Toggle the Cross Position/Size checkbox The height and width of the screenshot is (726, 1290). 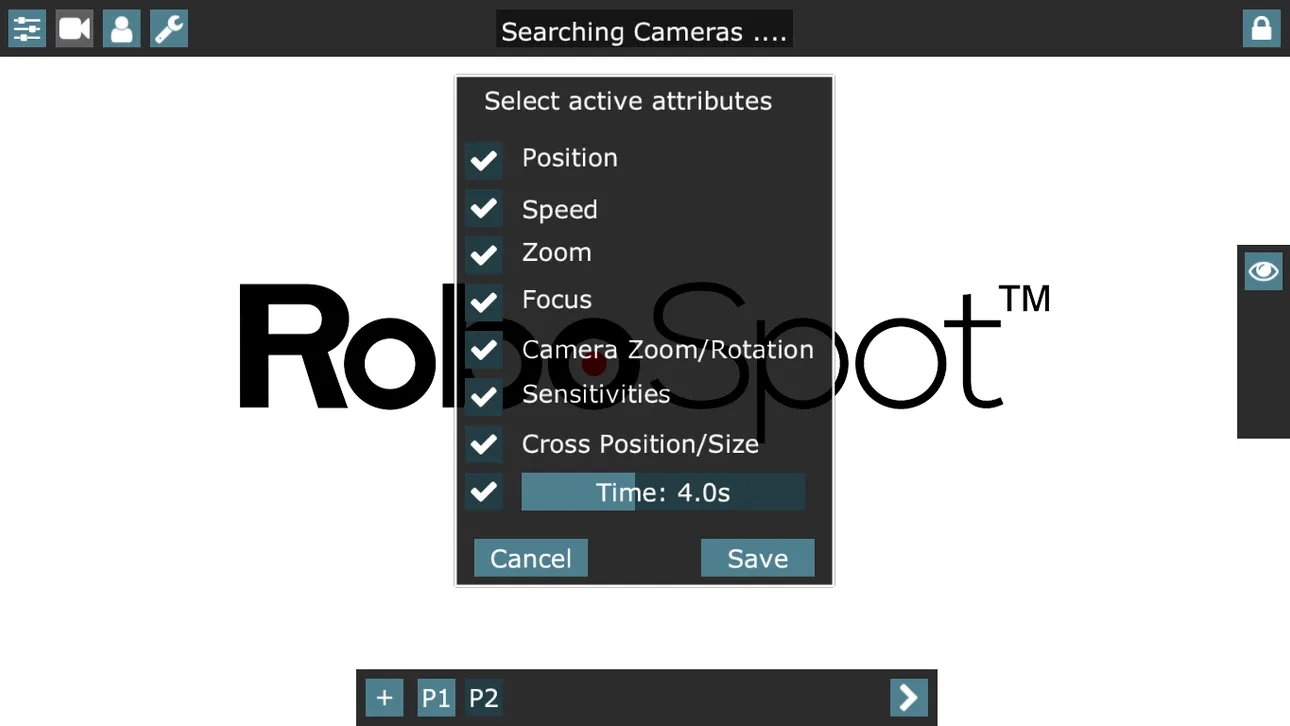[483, 444]
